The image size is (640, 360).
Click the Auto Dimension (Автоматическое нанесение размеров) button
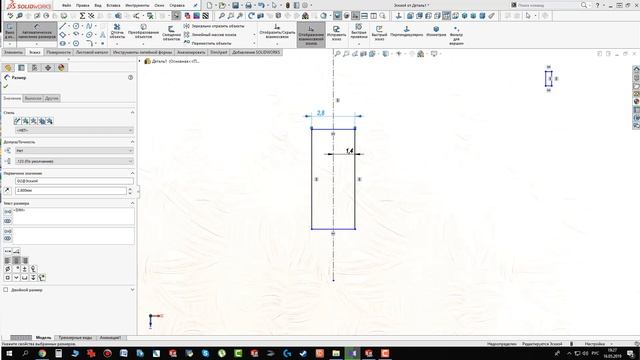click(36, 31)
